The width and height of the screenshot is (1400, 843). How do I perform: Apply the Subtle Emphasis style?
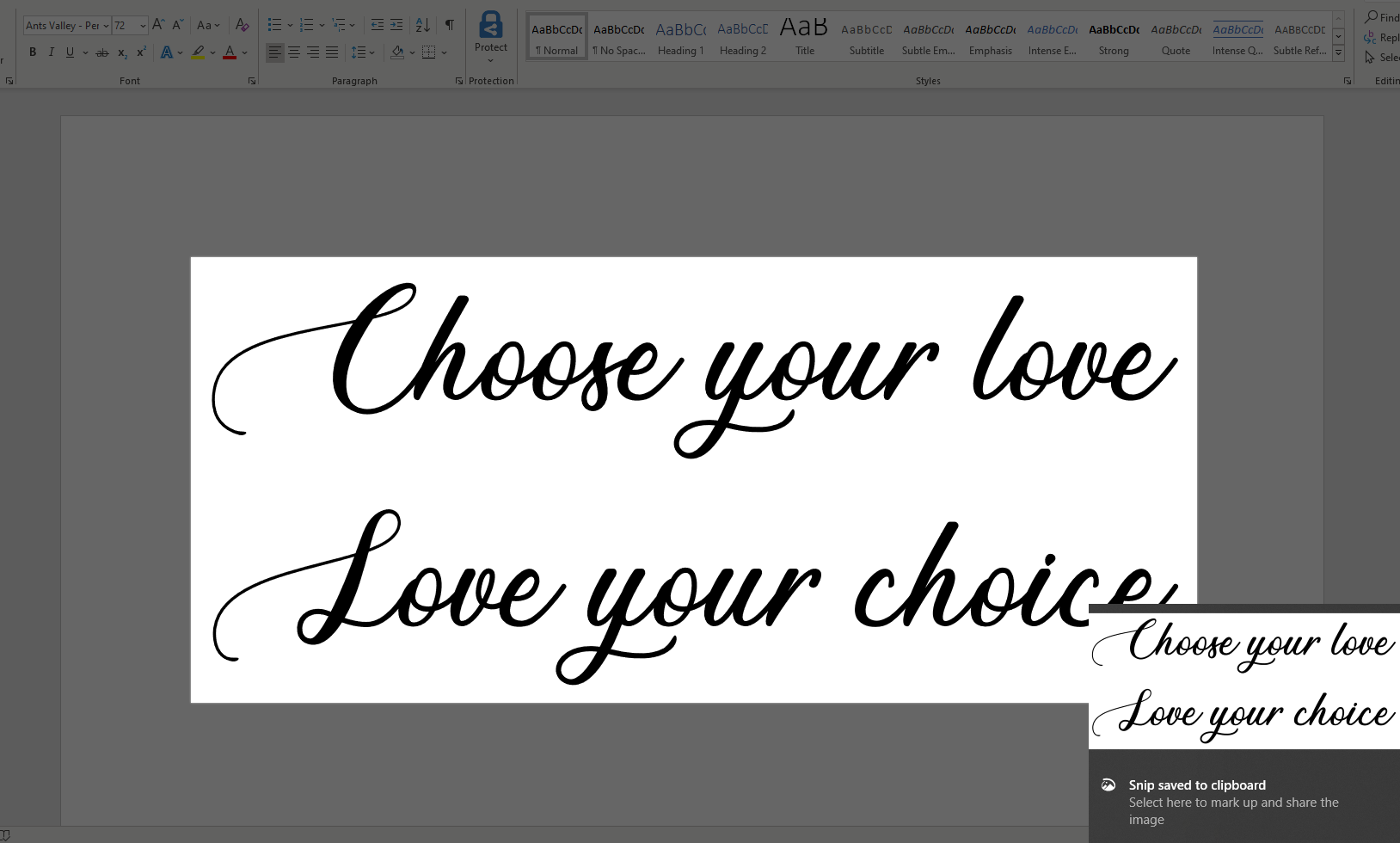929,37
